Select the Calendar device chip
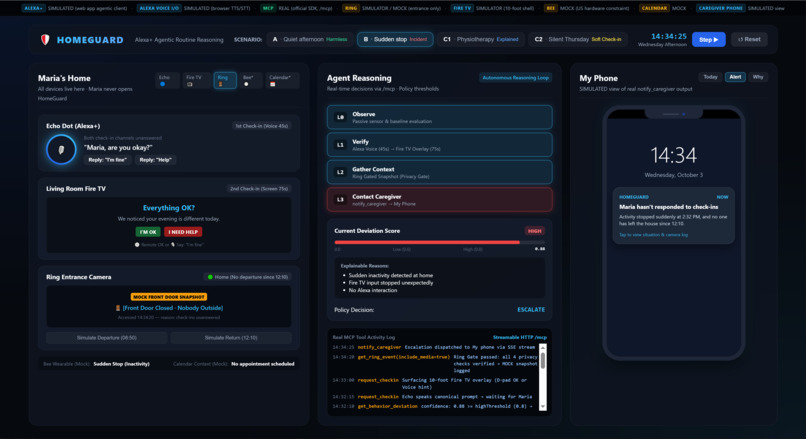 click(282, 81)
